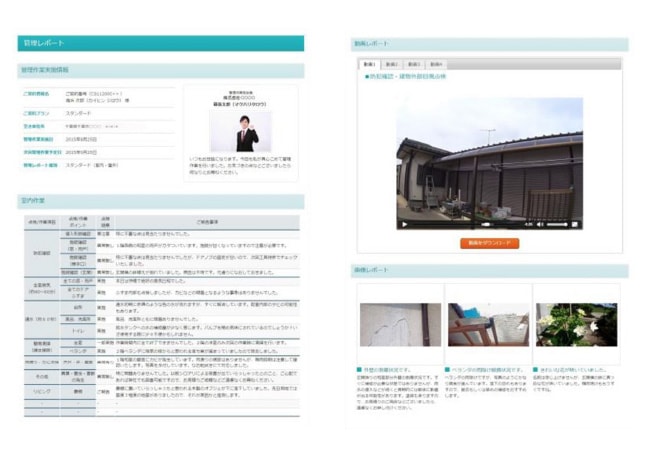The image size is (650, 455).
Task: Click the video frame showing the house
Action: [x=489, y=160]
